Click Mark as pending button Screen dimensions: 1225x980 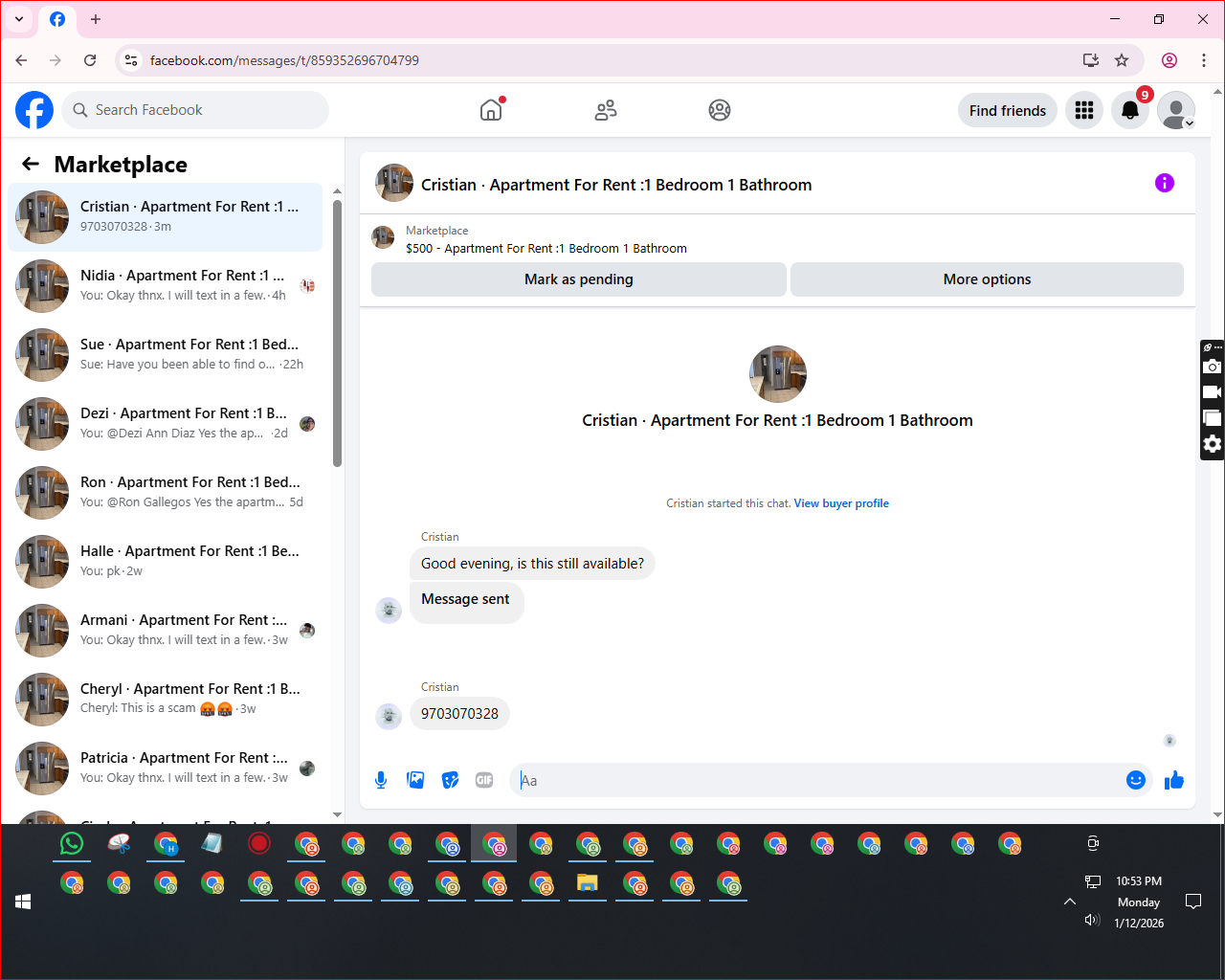tap(579, 279)
